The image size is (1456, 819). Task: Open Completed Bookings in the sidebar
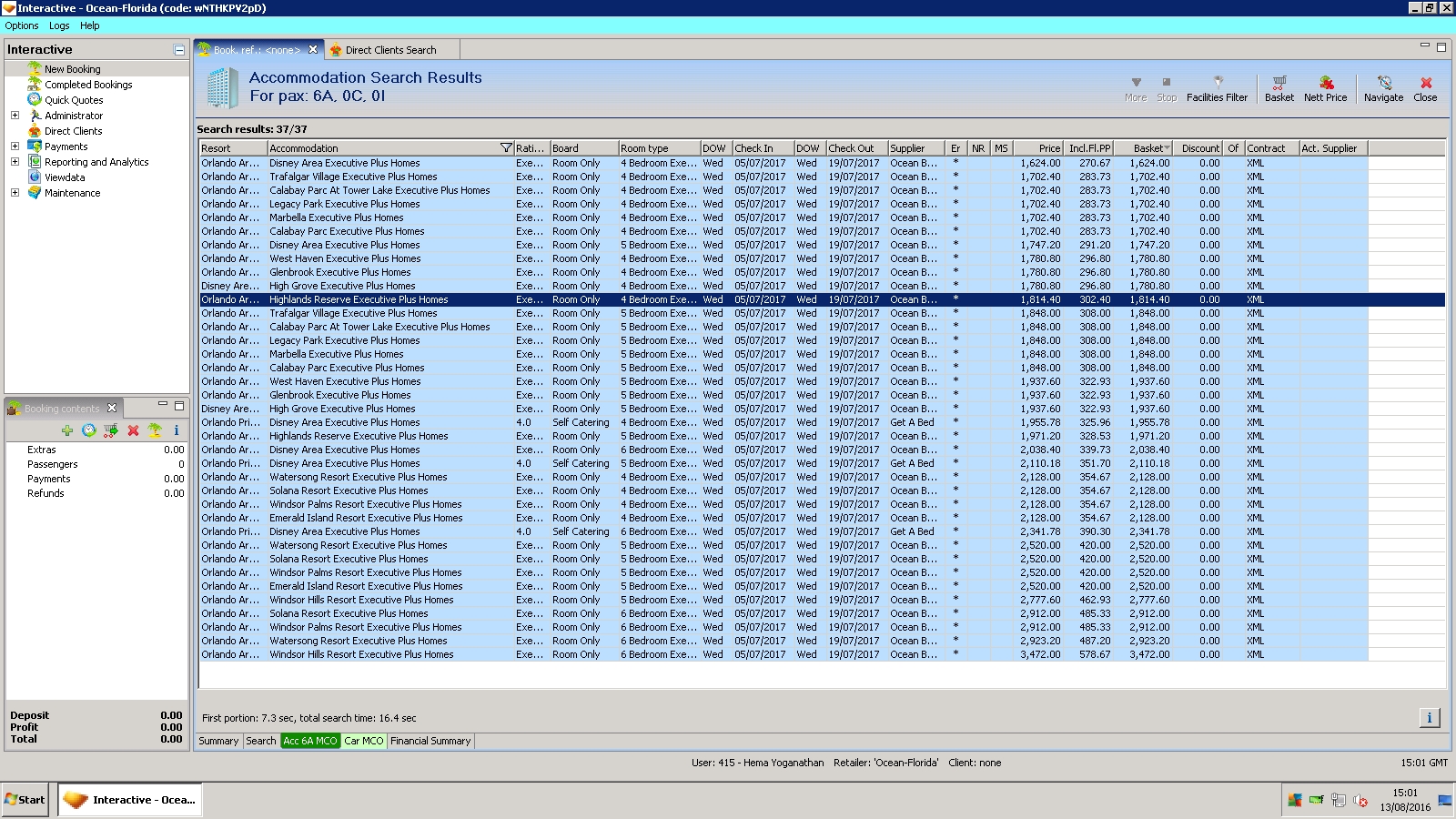pyautogui.click(x=88, y=85)
